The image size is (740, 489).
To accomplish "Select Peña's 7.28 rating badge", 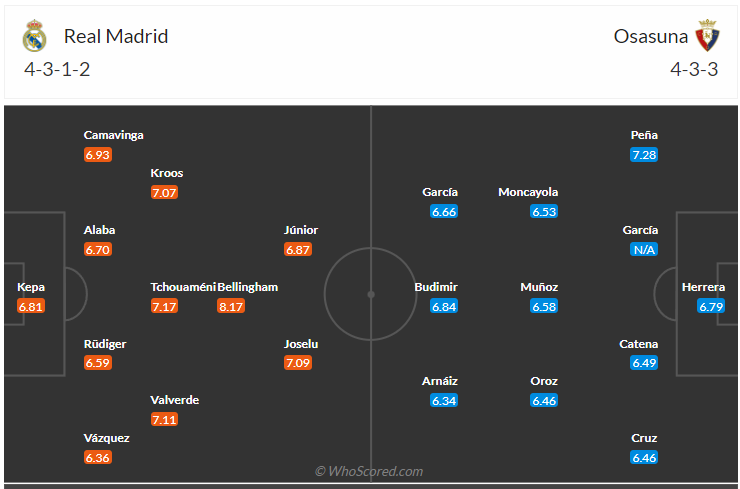I will point(644,154).
